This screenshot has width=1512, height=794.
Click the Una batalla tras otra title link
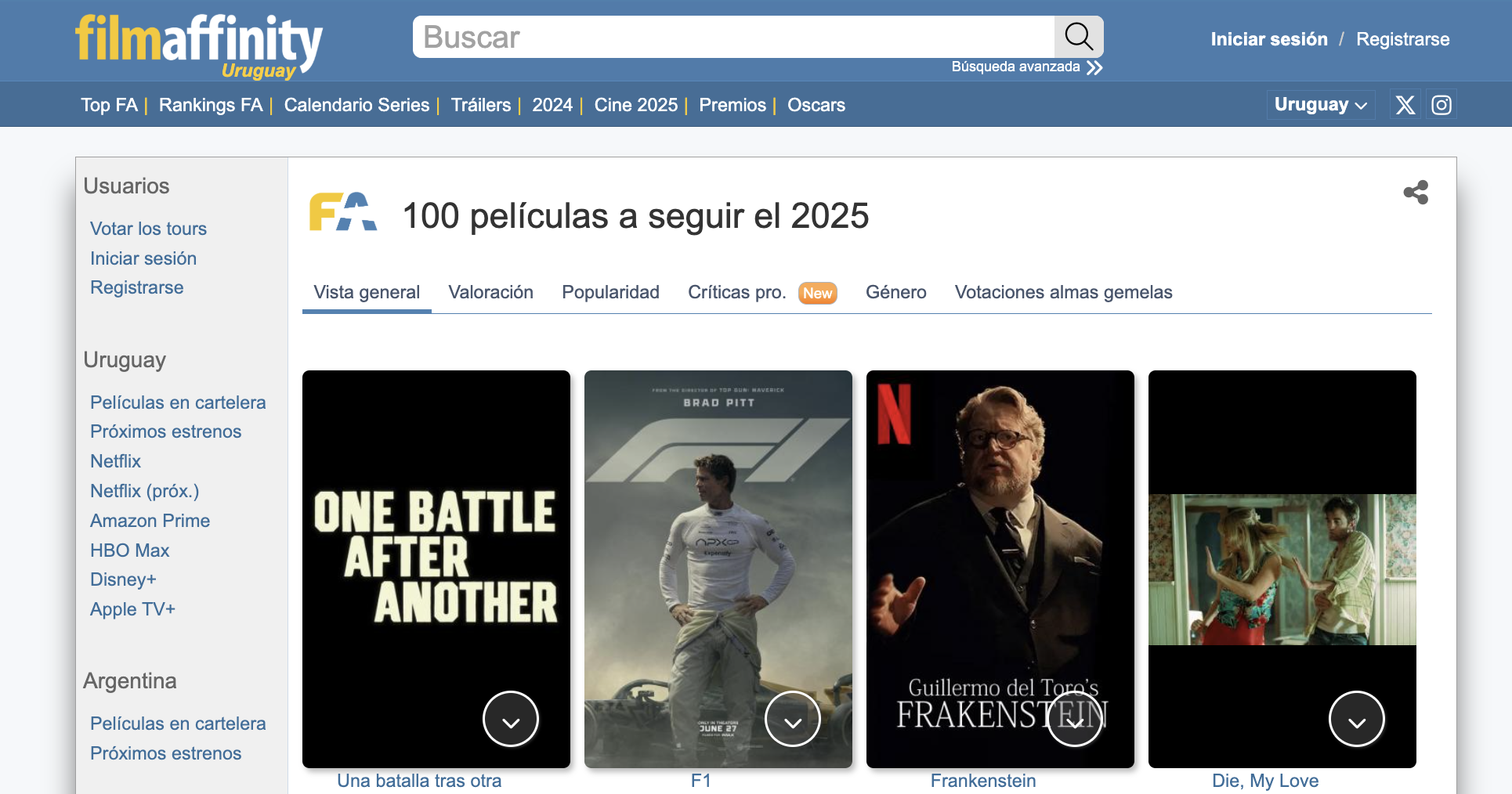click(x=419, y=781)
